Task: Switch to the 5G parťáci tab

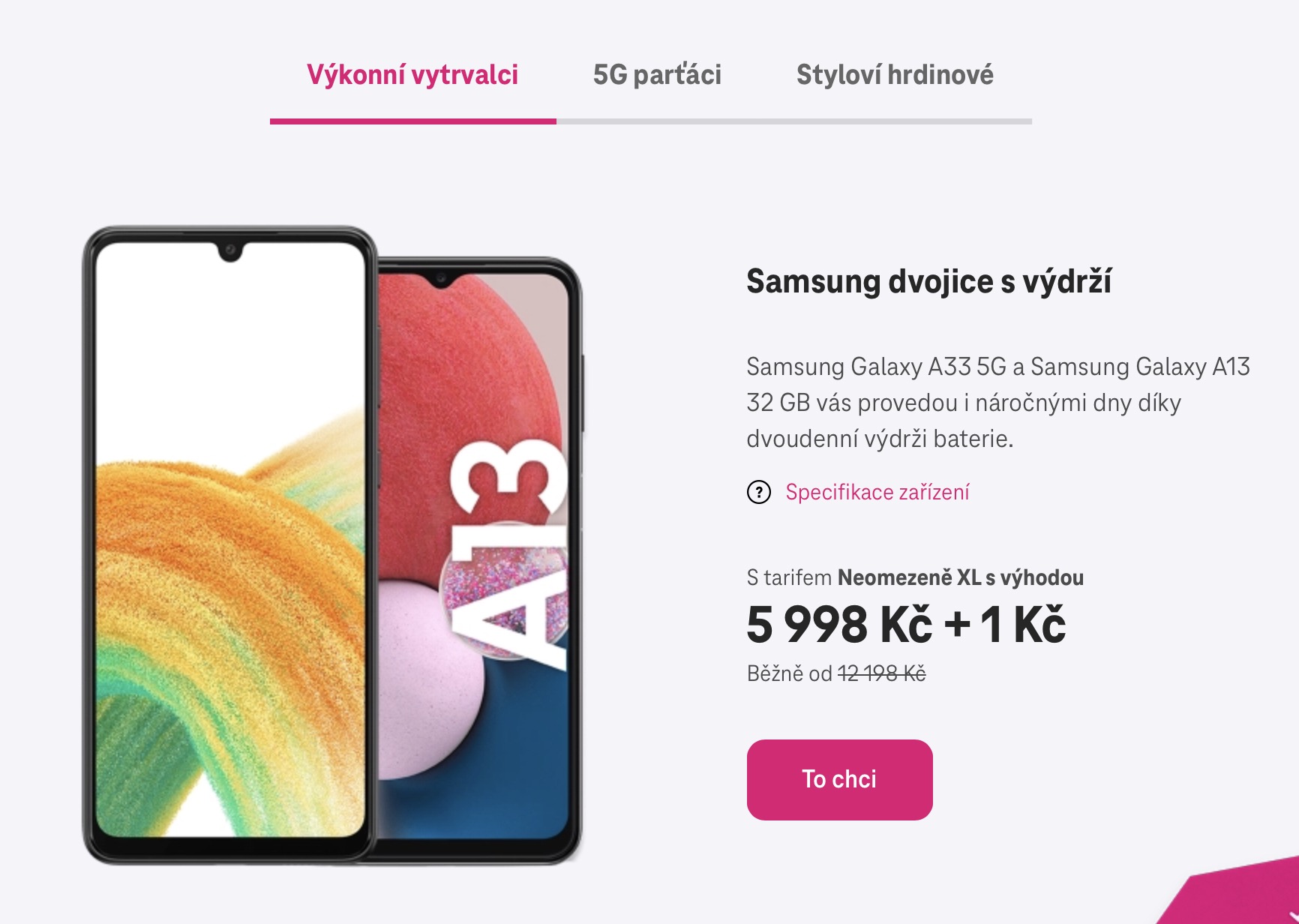Action: [x=657, y=75]
